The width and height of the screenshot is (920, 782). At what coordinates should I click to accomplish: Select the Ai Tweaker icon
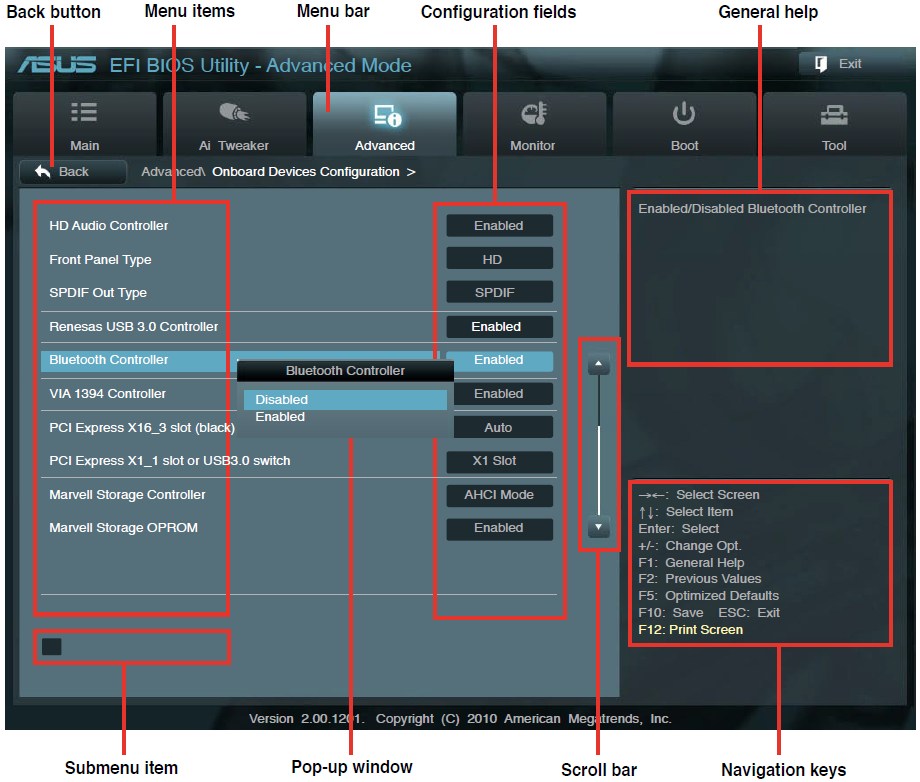[x=233, y=113]
